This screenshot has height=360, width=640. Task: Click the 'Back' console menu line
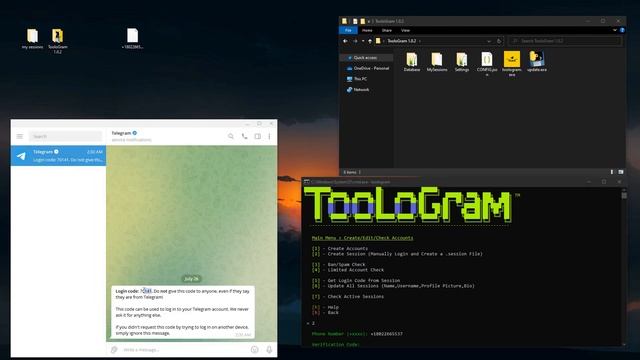325,313
